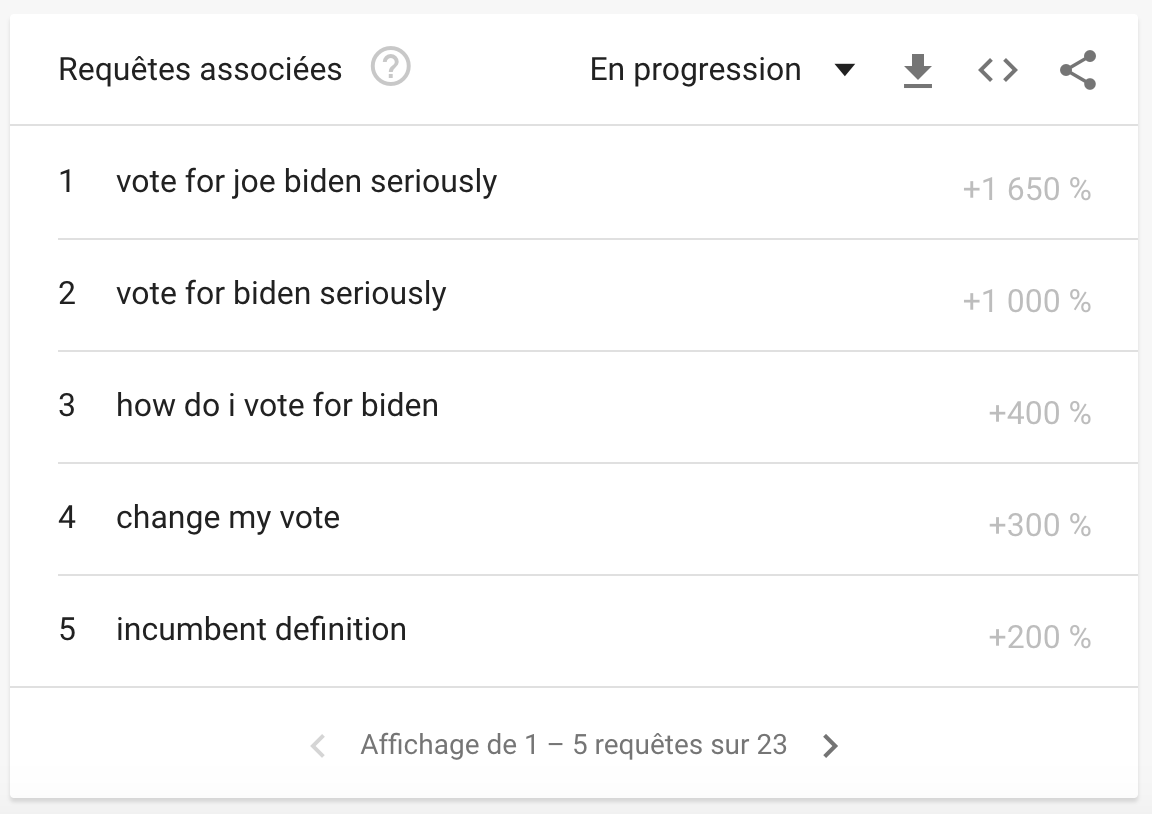Go to the previous page of queries

tap(318, 746)
